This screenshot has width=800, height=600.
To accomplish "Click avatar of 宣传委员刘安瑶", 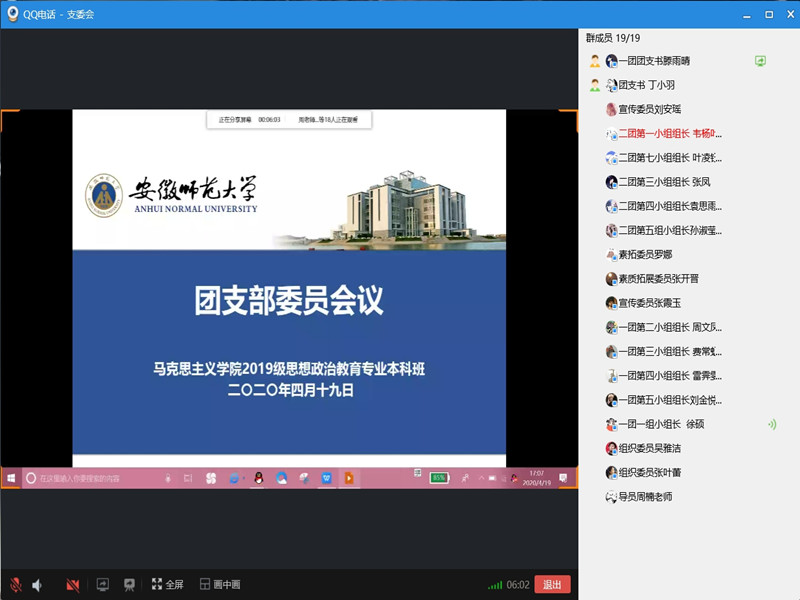I will [611, 109].
